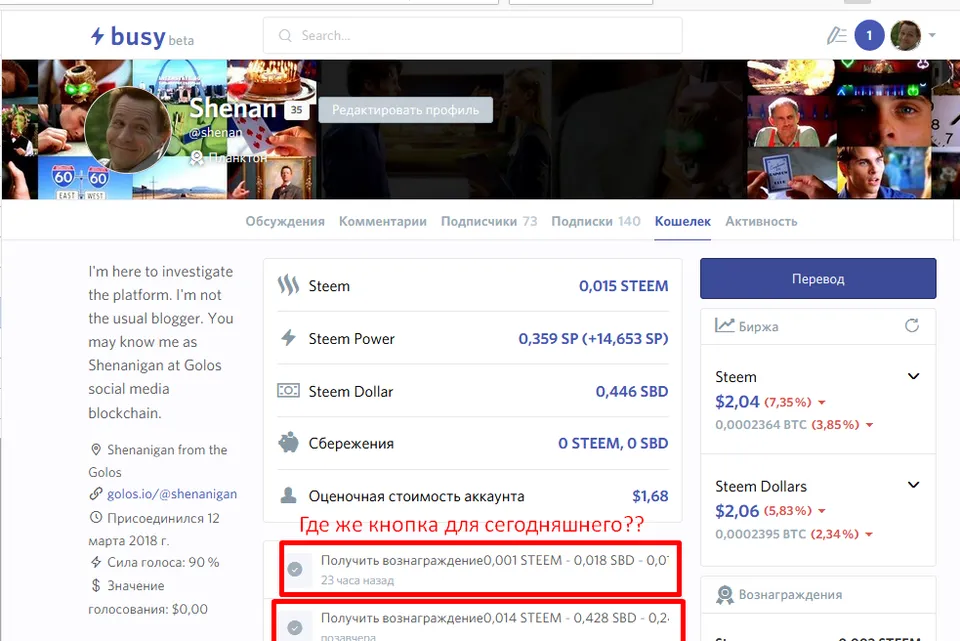Refresh the Биржа market panel
The height and width of the screenshot is (641, 960).
[912, 326]
